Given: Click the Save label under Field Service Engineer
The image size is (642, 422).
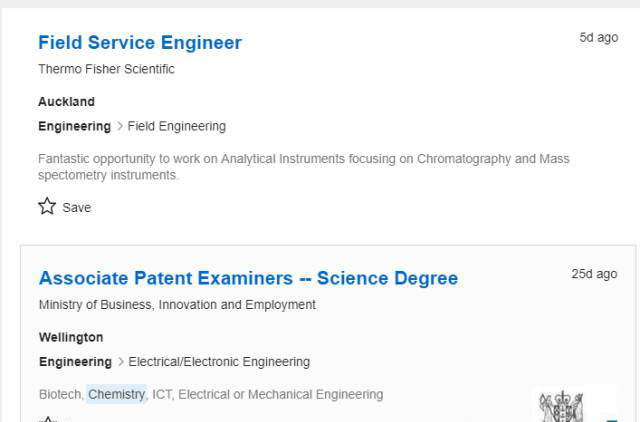Looking at the screenshot, I should [76, 208].
